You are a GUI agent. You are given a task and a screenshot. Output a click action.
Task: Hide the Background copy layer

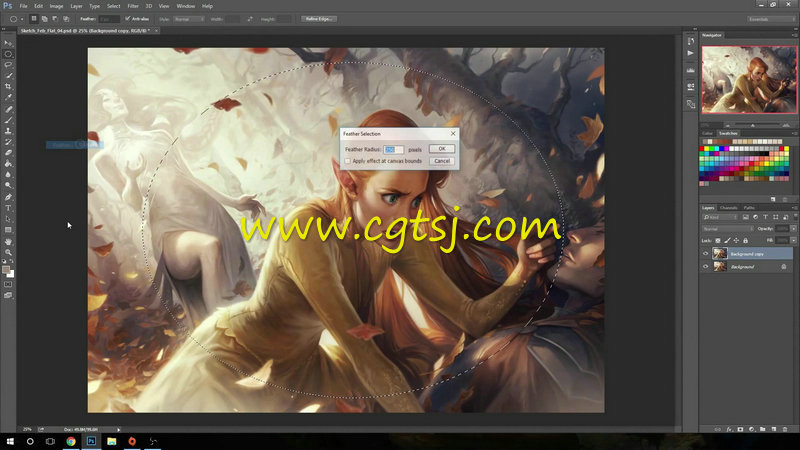(x=706, y=254)
